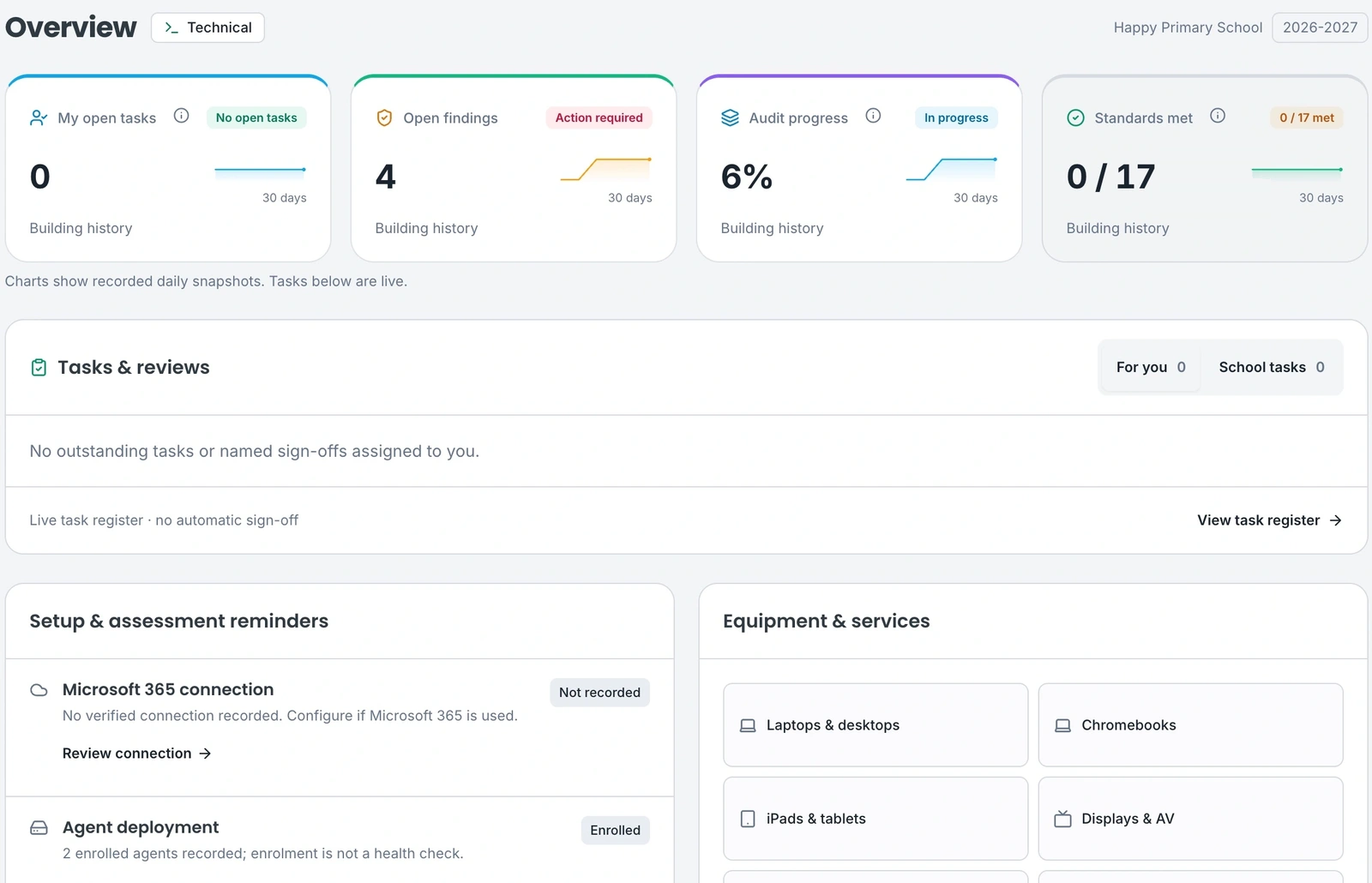Open the View task register link
The height and width of the screenshot is (883, 1372).
coord(1269,520)
